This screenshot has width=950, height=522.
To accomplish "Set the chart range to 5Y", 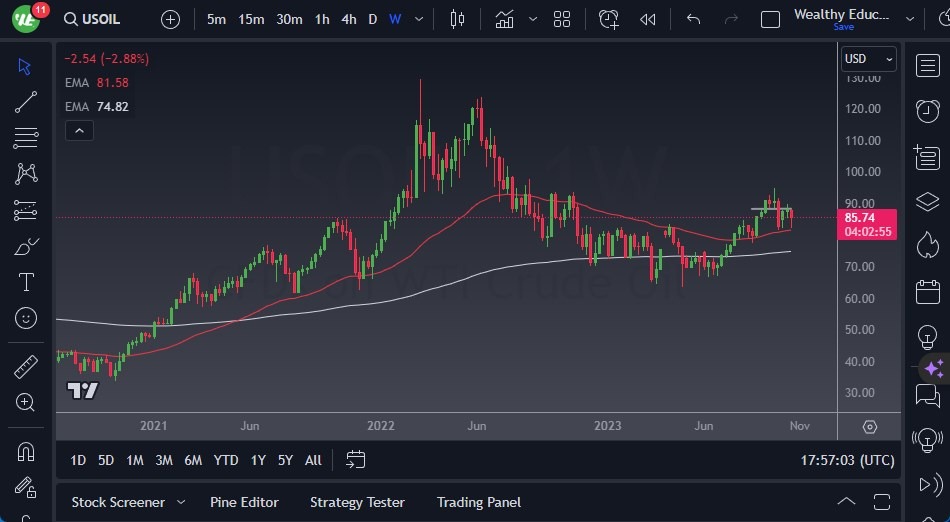I will coord(285,460).
